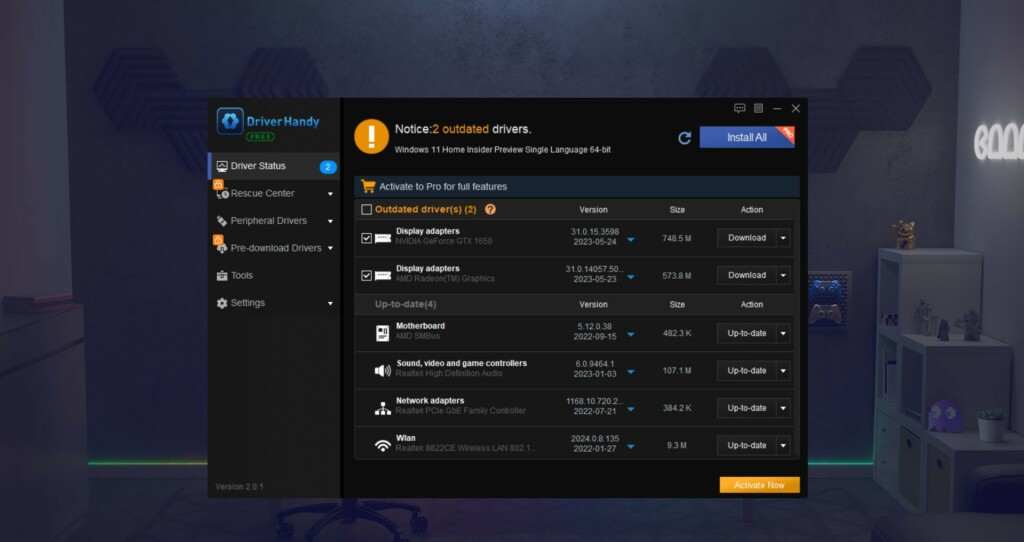
Task: Click the size value '748.5 M'
Action: [677, 238]
